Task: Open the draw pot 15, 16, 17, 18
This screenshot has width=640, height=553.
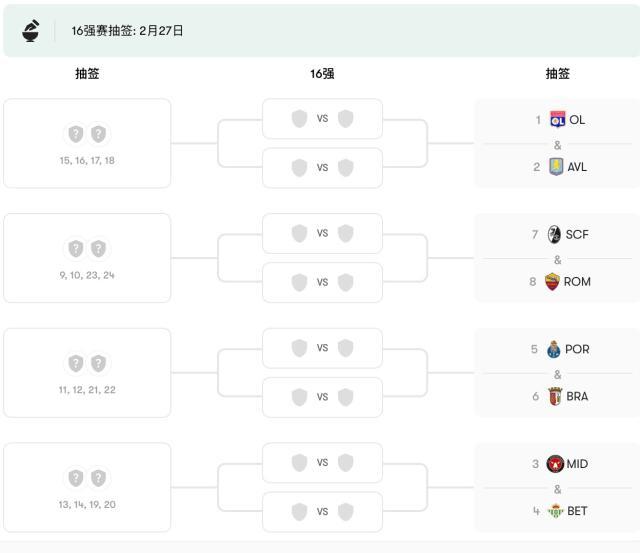Action: tap(87, 143)
